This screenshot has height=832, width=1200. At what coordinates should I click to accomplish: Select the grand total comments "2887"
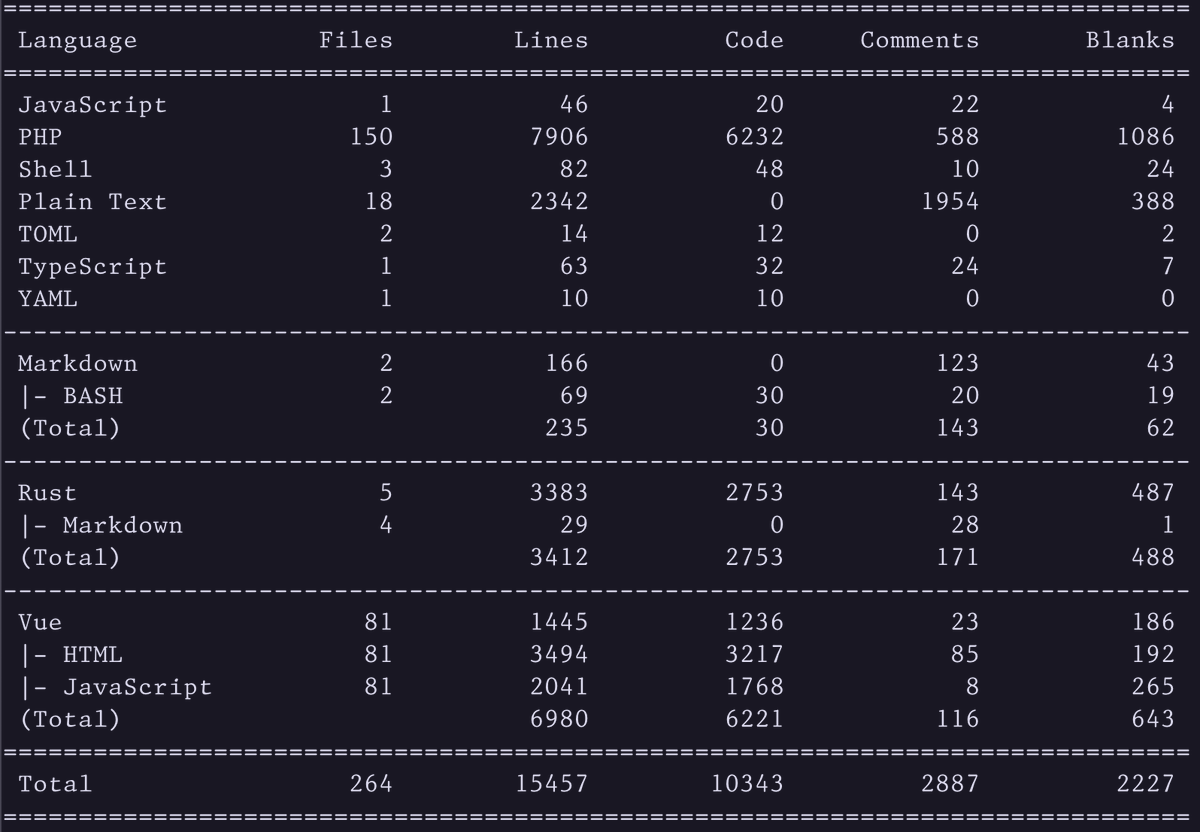point(949,784)
